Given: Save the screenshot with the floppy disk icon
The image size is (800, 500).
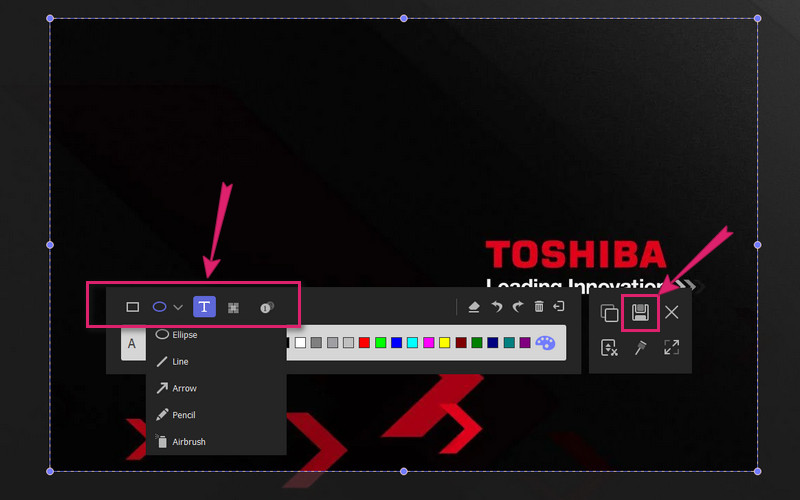Looking at the screenshot, I should 640,312.
